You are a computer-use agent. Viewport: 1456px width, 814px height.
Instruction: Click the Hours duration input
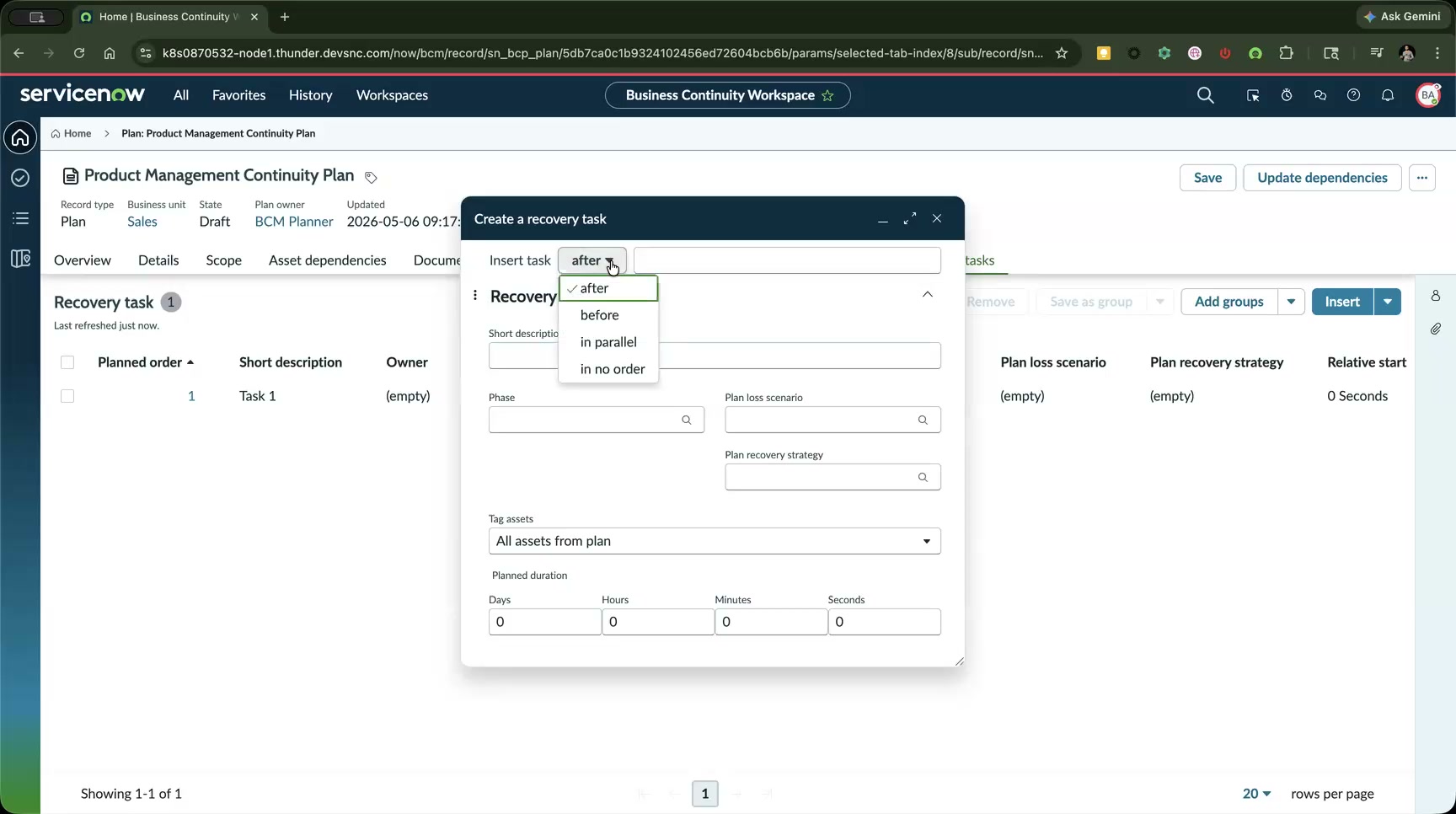click(x=658, y=622)
